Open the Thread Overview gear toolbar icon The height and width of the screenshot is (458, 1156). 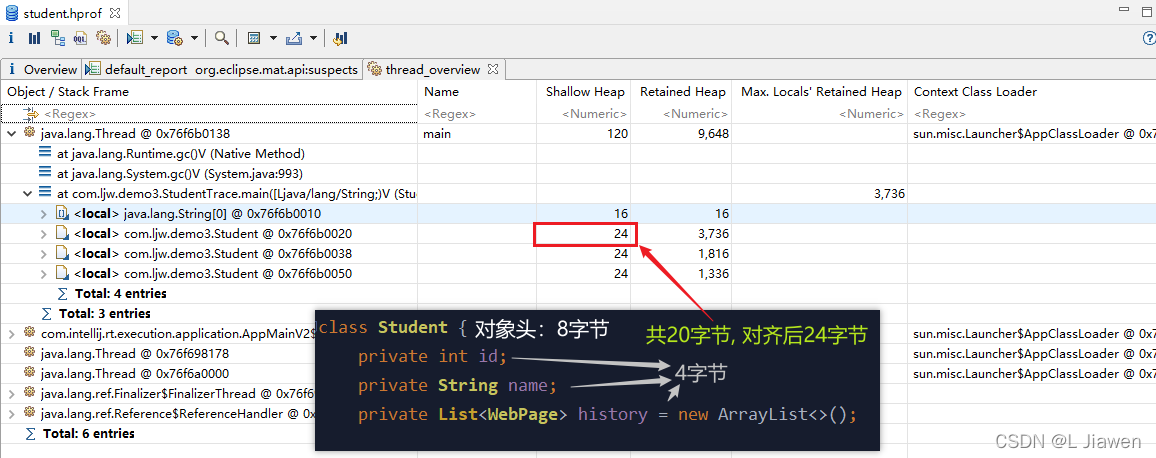pyautogui.click(x=103, y=38)
